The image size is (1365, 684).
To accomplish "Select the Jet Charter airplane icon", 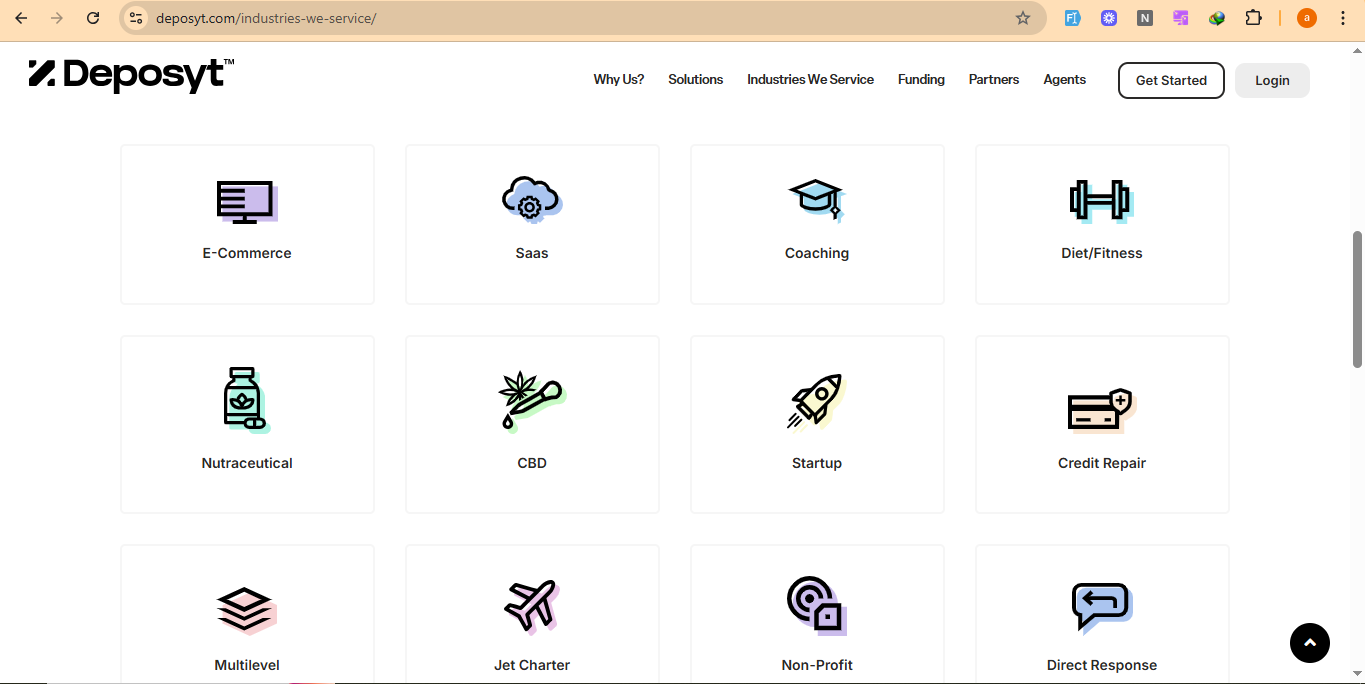I will pos(531,605).
